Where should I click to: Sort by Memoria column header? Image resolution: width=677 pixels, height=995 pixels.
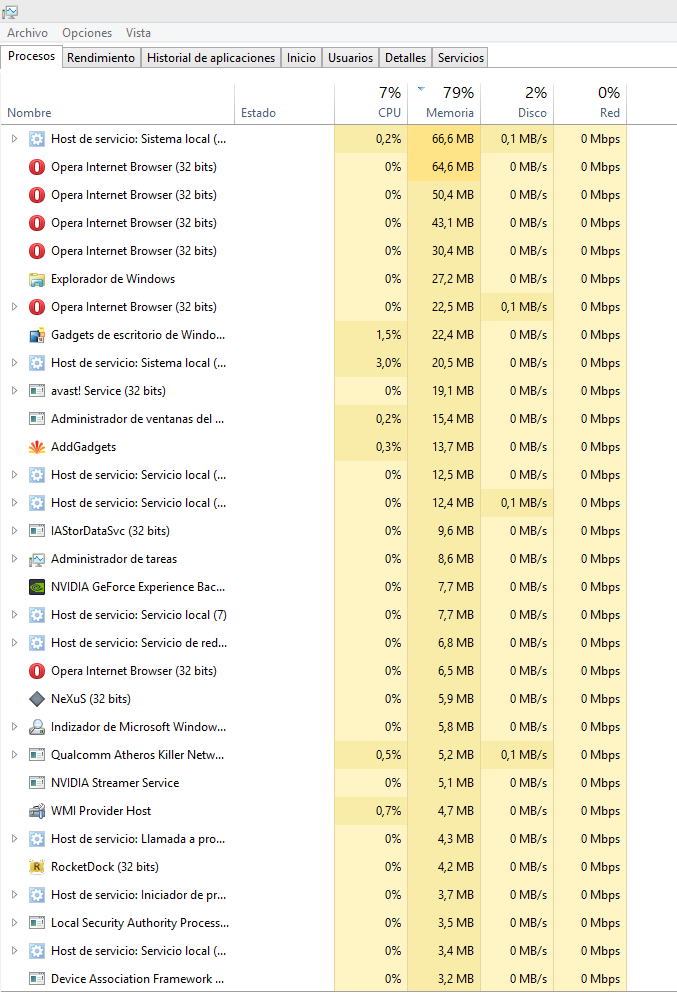tap(444, 103)
